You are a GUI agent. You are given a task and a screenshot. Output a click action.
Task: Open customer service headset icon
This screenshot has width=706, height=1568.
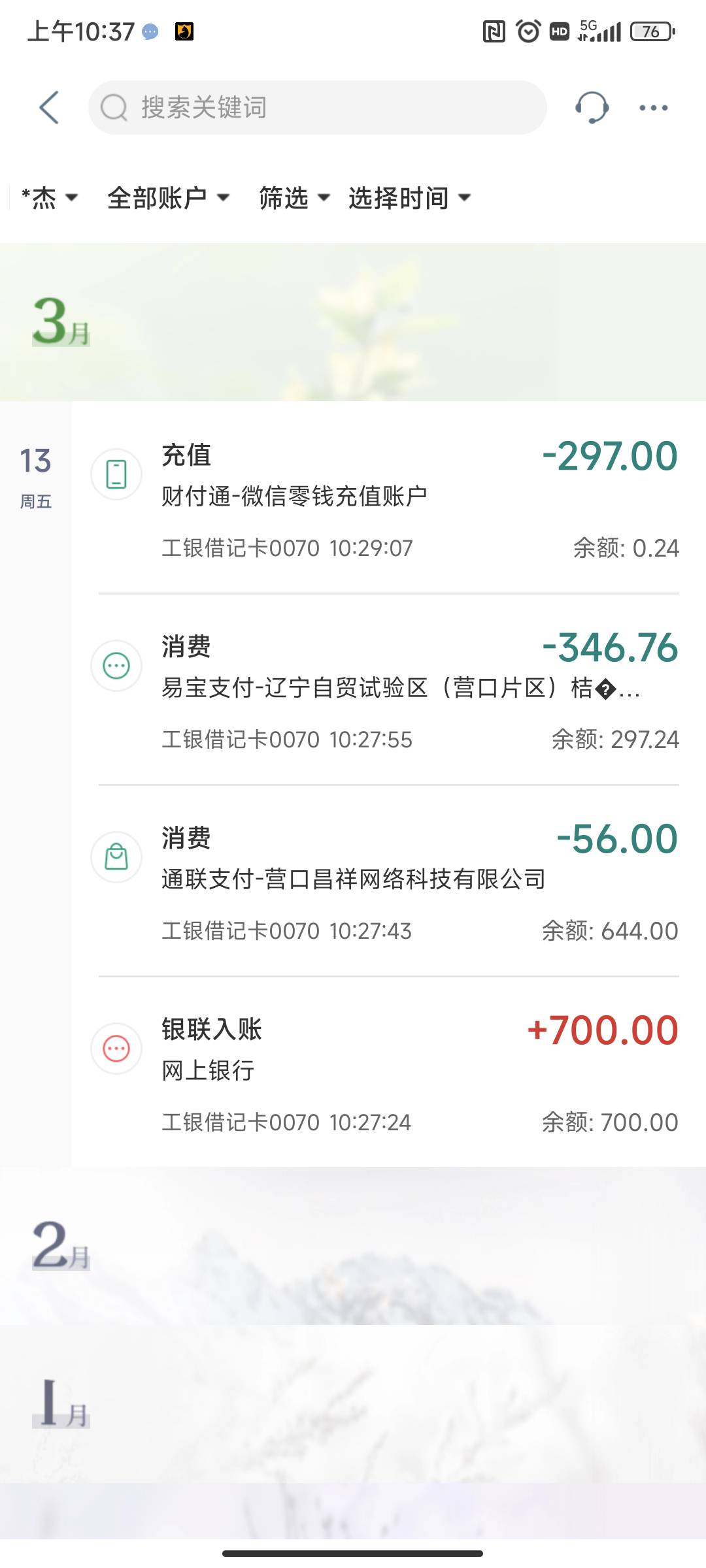click(x=592, y=108)
